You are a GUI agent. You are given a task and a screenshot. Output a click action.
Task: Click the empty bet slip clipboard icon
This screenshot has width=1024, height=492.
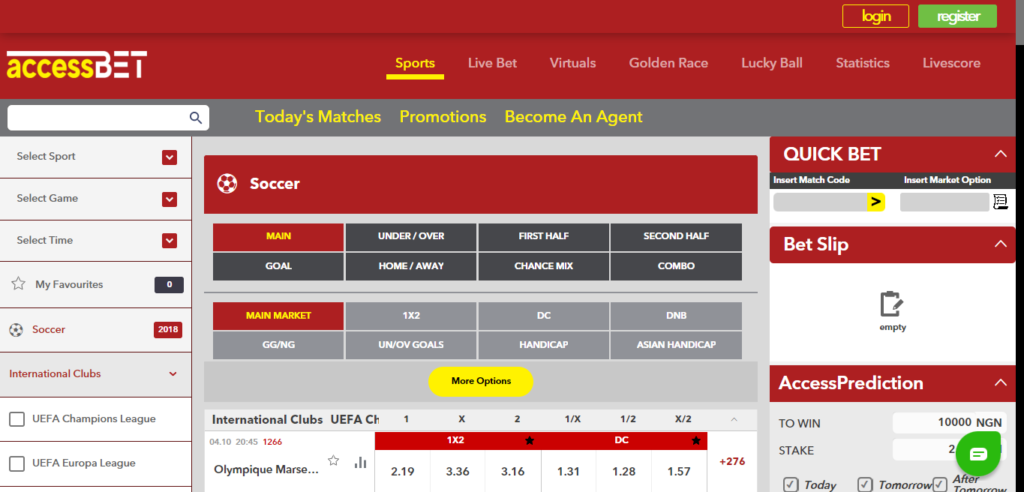point(892,304)
